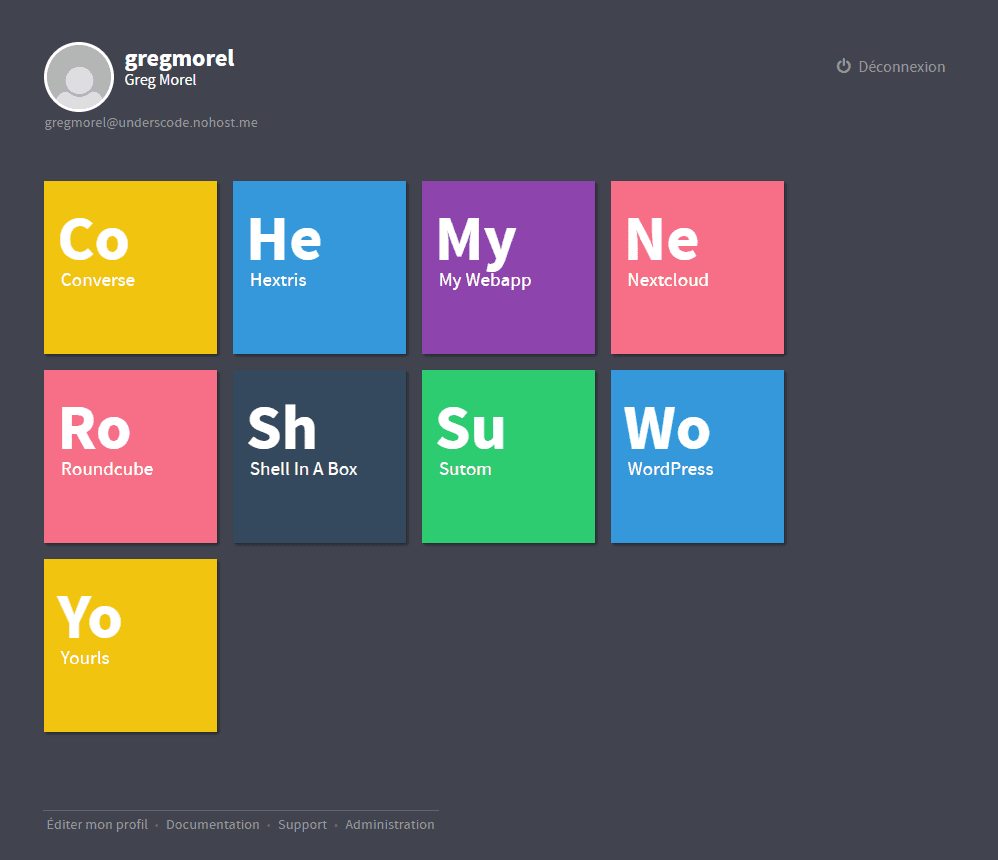Image resolution: width=998 pixels, height=860 pixels.
Task: Open the WordPress app tile
Action: [x=698, y=456]
